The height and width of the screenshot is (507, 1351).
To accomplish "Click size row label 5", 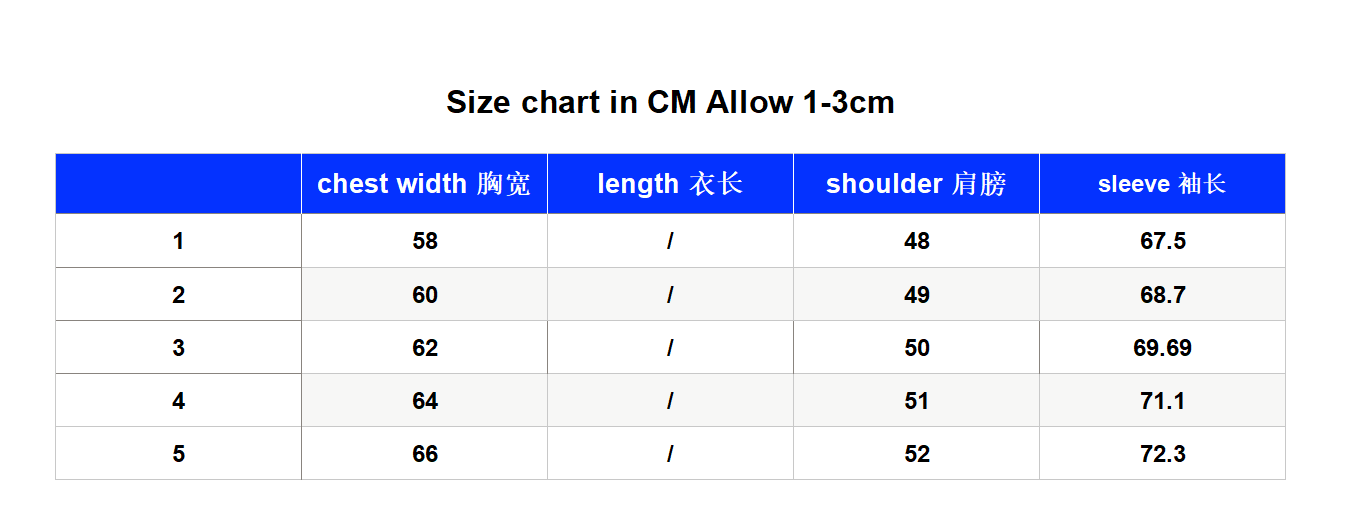I will 178,454.
